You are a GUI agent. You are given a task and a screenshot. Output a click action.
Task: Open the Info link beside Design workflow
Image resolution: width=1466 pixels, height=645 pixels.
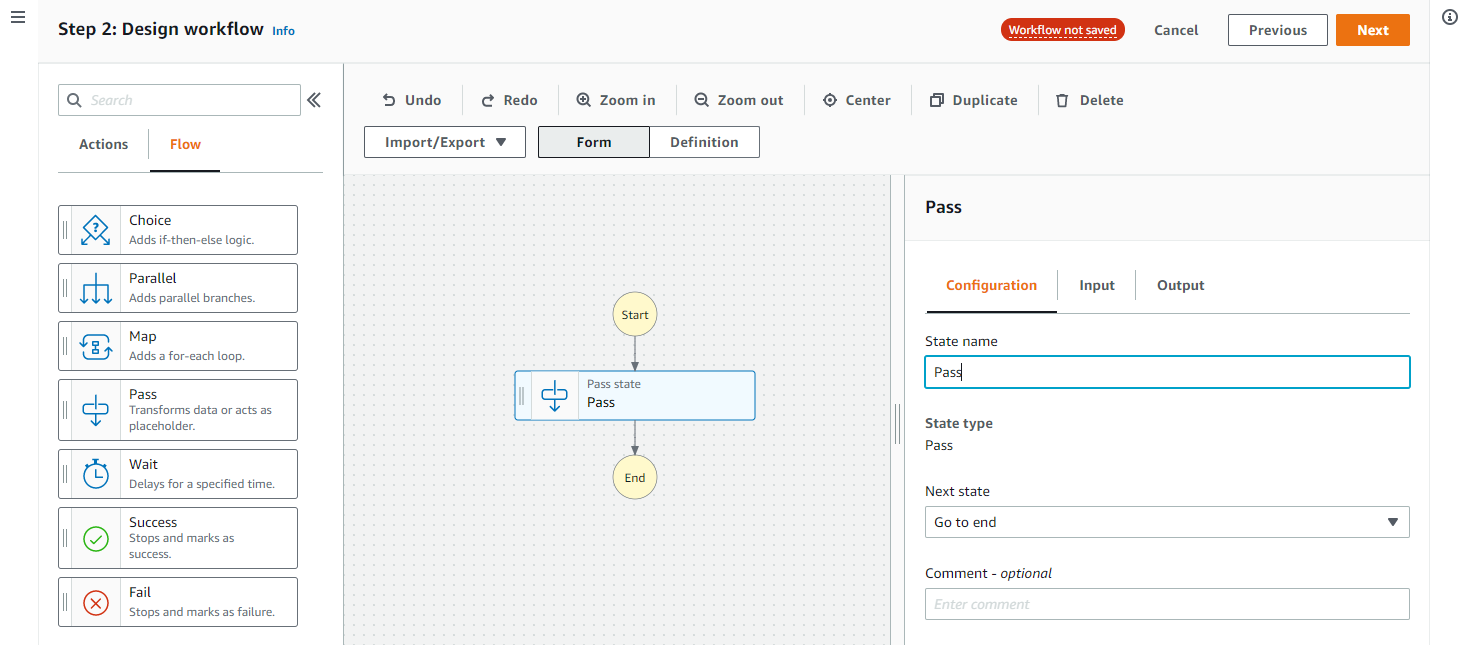(284, 31)
